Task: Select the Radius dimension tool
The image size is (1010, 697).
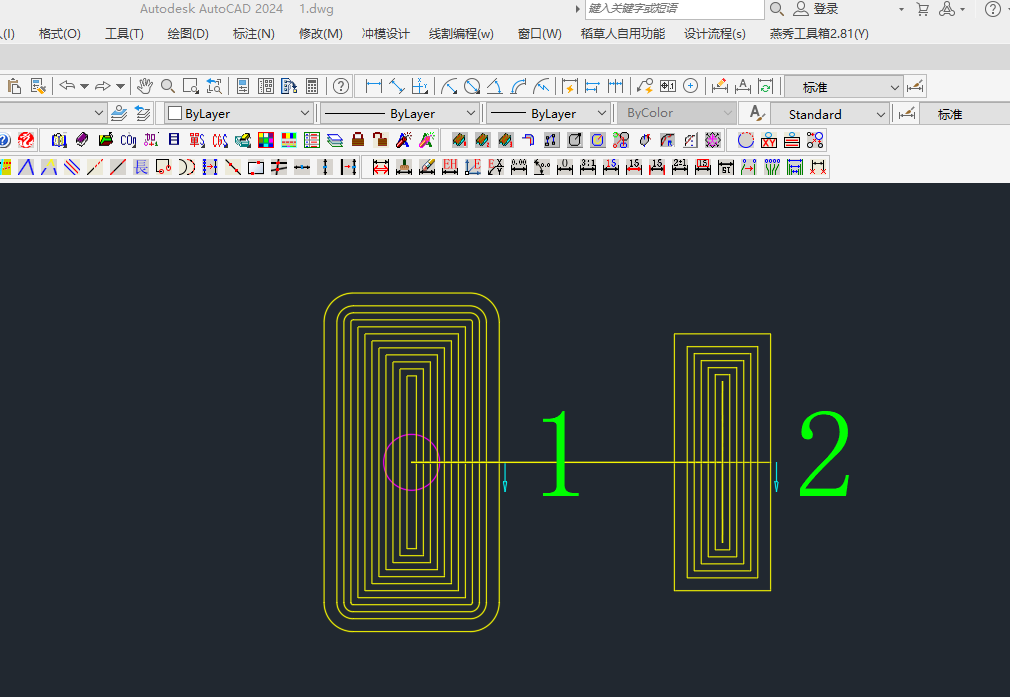Action: [x=449, y=86]
